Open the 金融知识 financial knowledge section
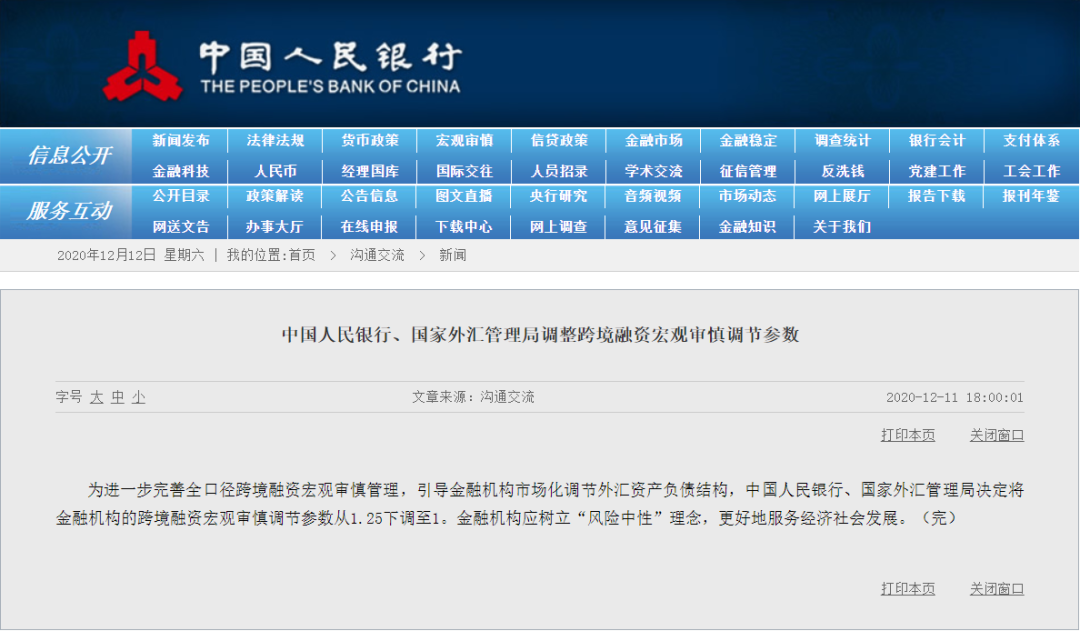Screen dimensions: 1080x631 pos(747,226)
